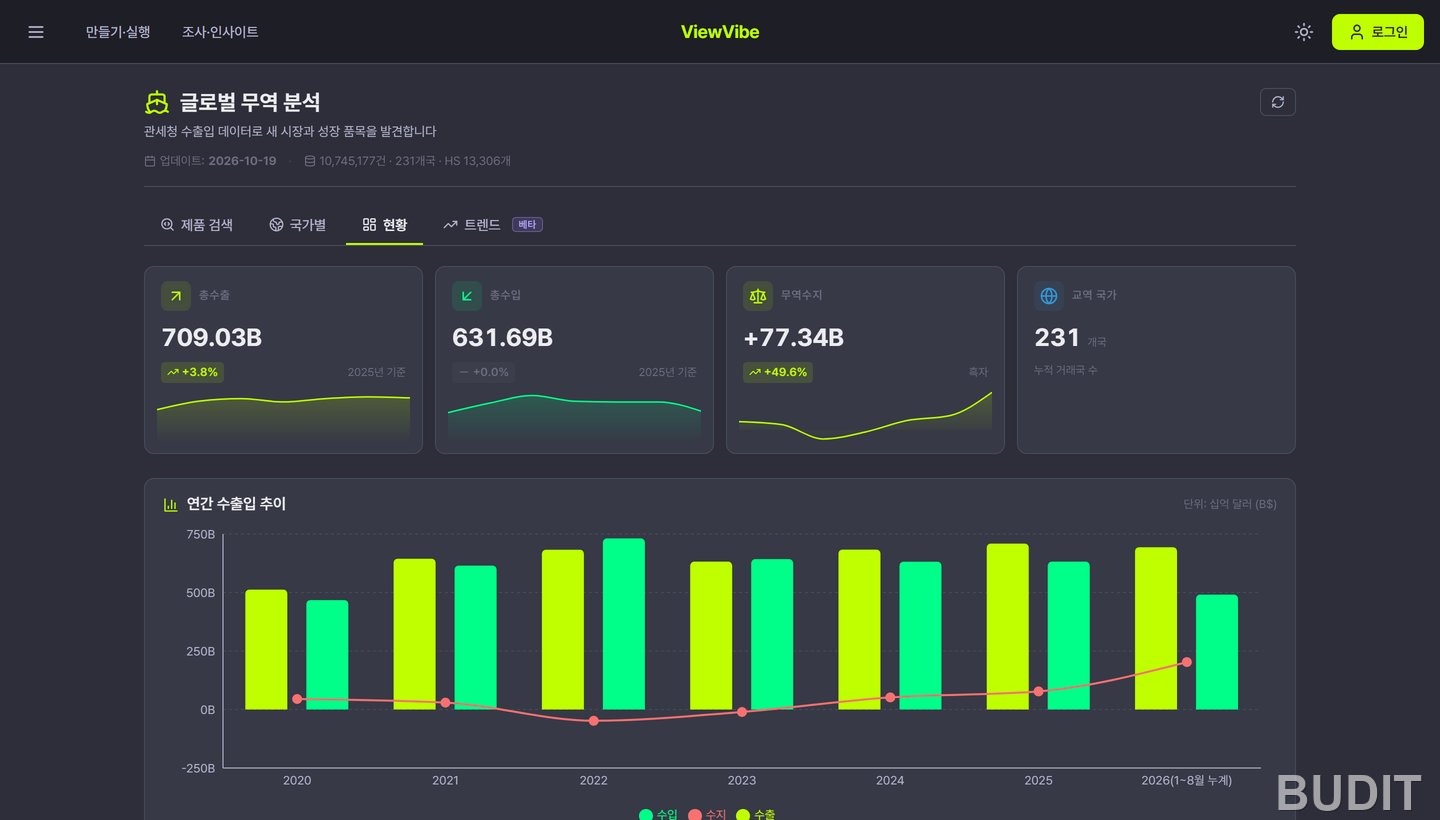The height and width of the screenshot is (820, 1440).
Task: Click the 2020 export bar
Action: [x=266, y=650]
